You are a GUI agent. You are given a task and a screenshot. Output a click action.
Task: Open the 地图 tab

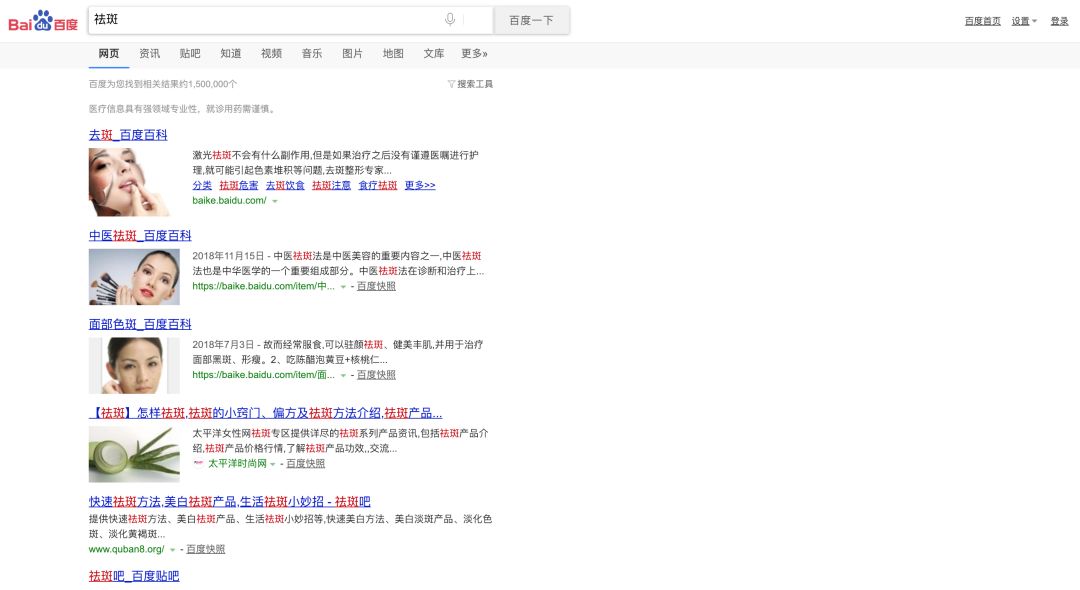pos(393,54)
